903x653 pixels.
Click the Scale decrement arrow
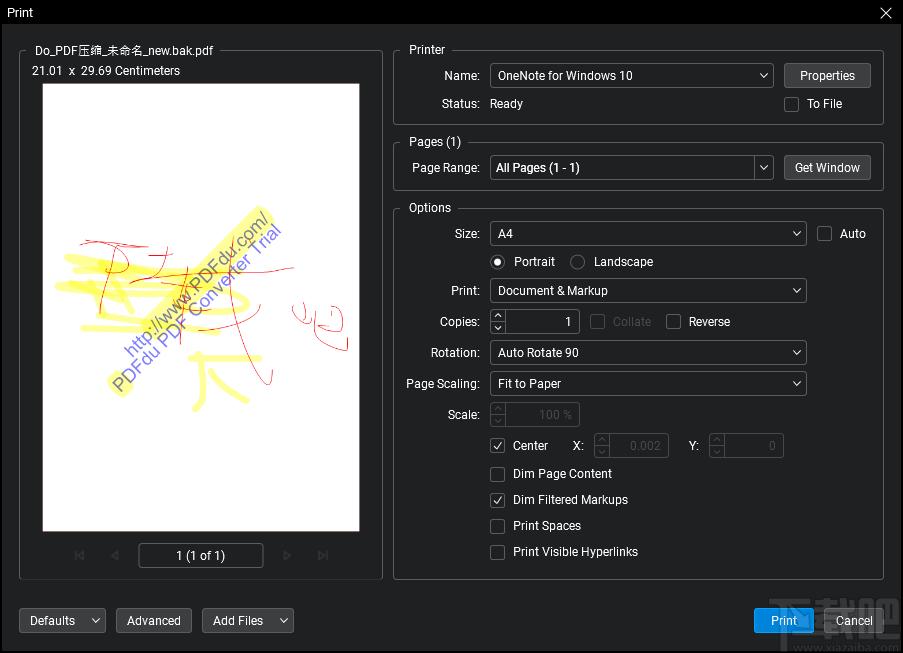pyautogui.click(x=499, y=421)
